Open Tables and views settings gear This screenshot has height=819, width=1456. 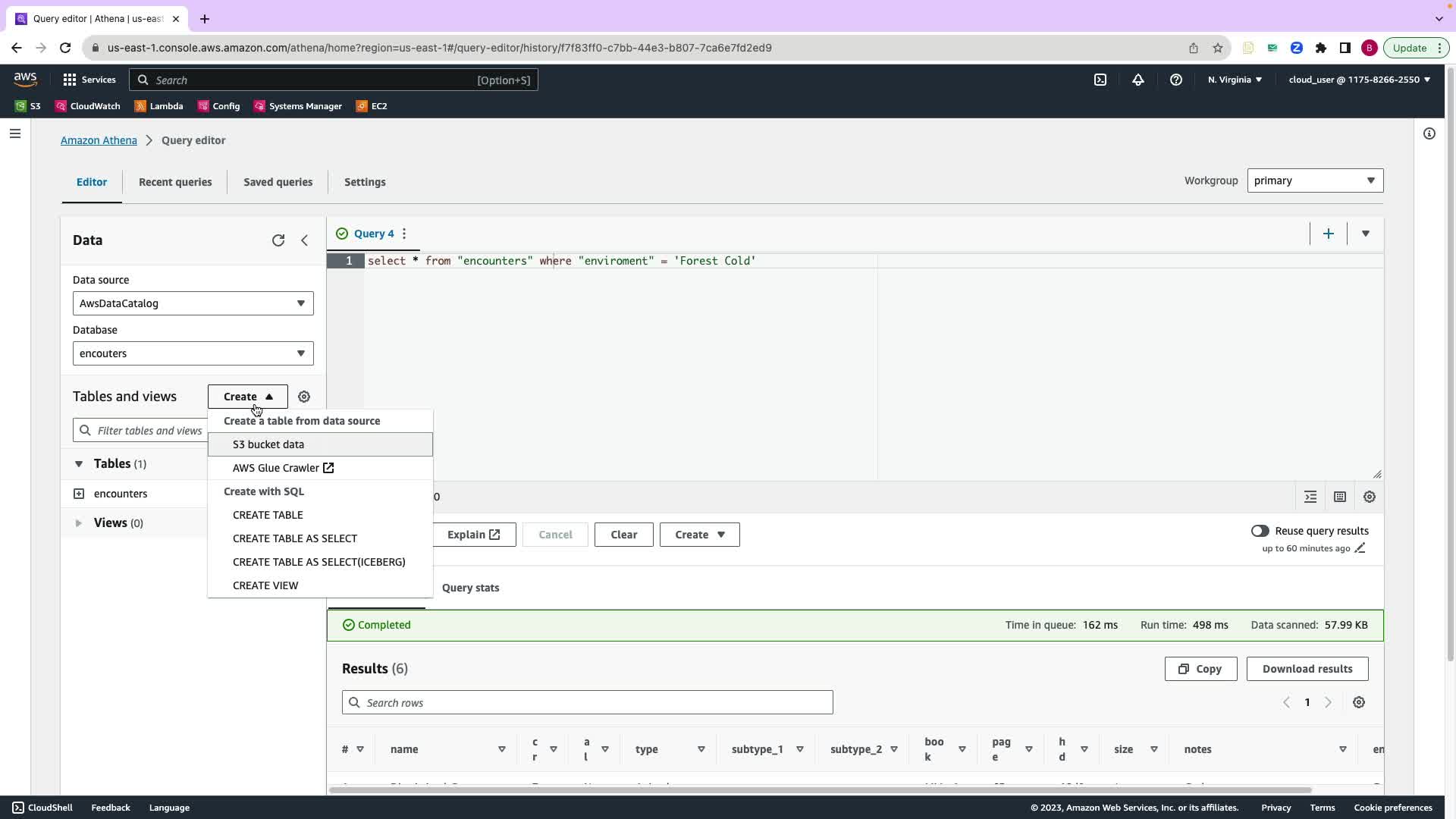[304, 397]
